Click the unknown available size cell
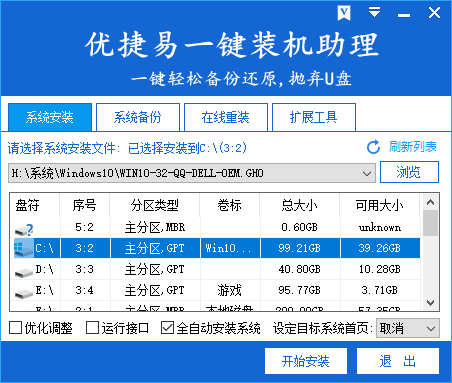The image size is (452, 383). click(380, 227)
